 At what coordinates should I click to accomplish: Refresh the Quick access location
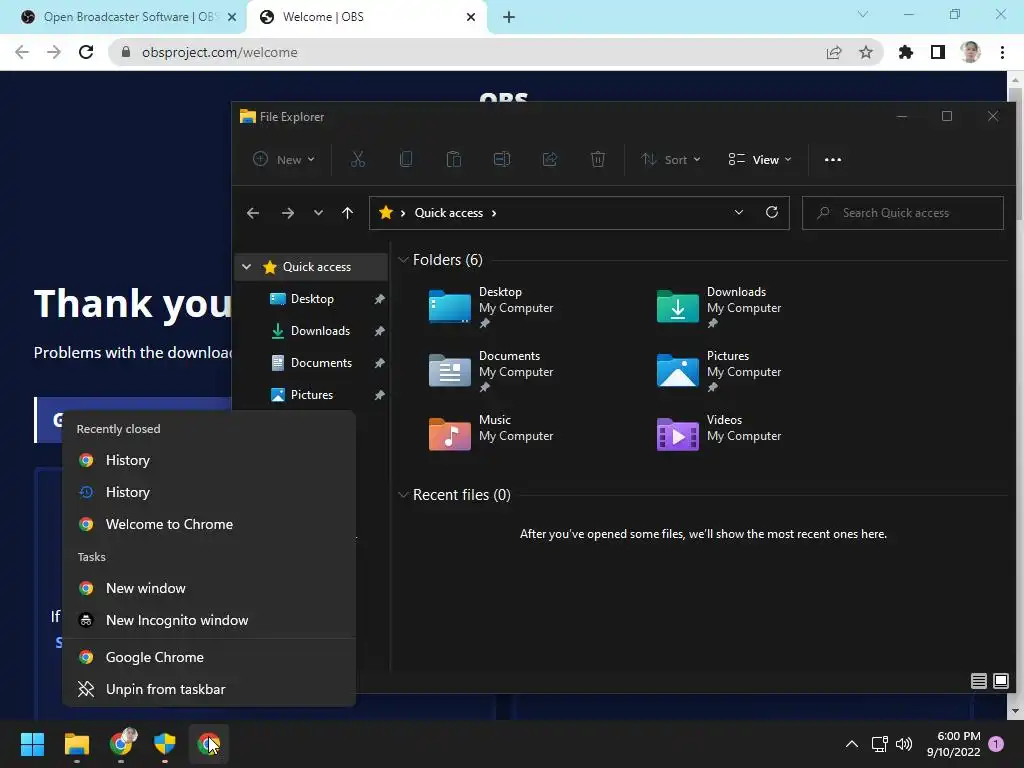pyautogui.click(x=771, y=212)
